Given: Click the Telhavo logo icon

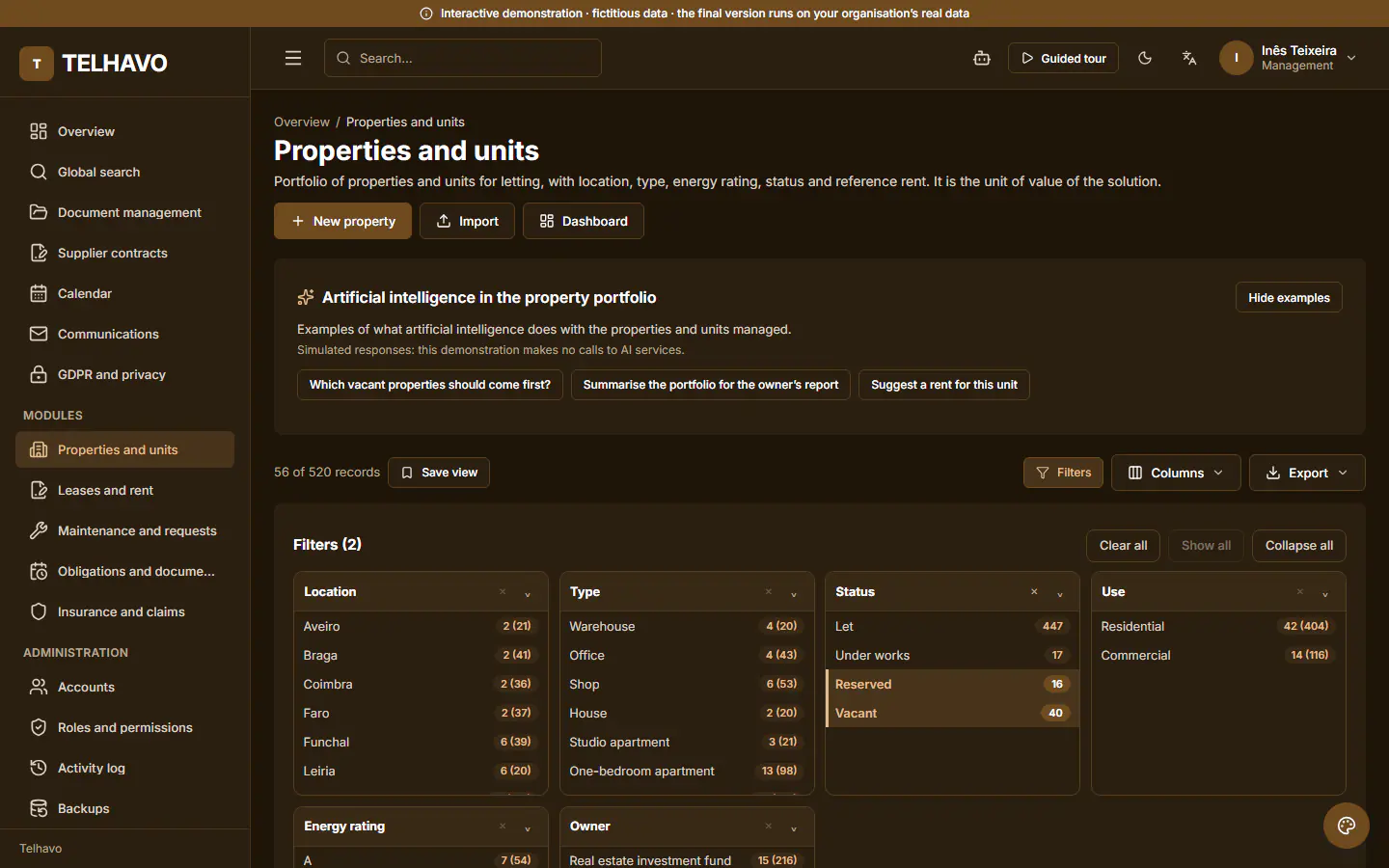Looking at the screenshot, I should (37, 64).
